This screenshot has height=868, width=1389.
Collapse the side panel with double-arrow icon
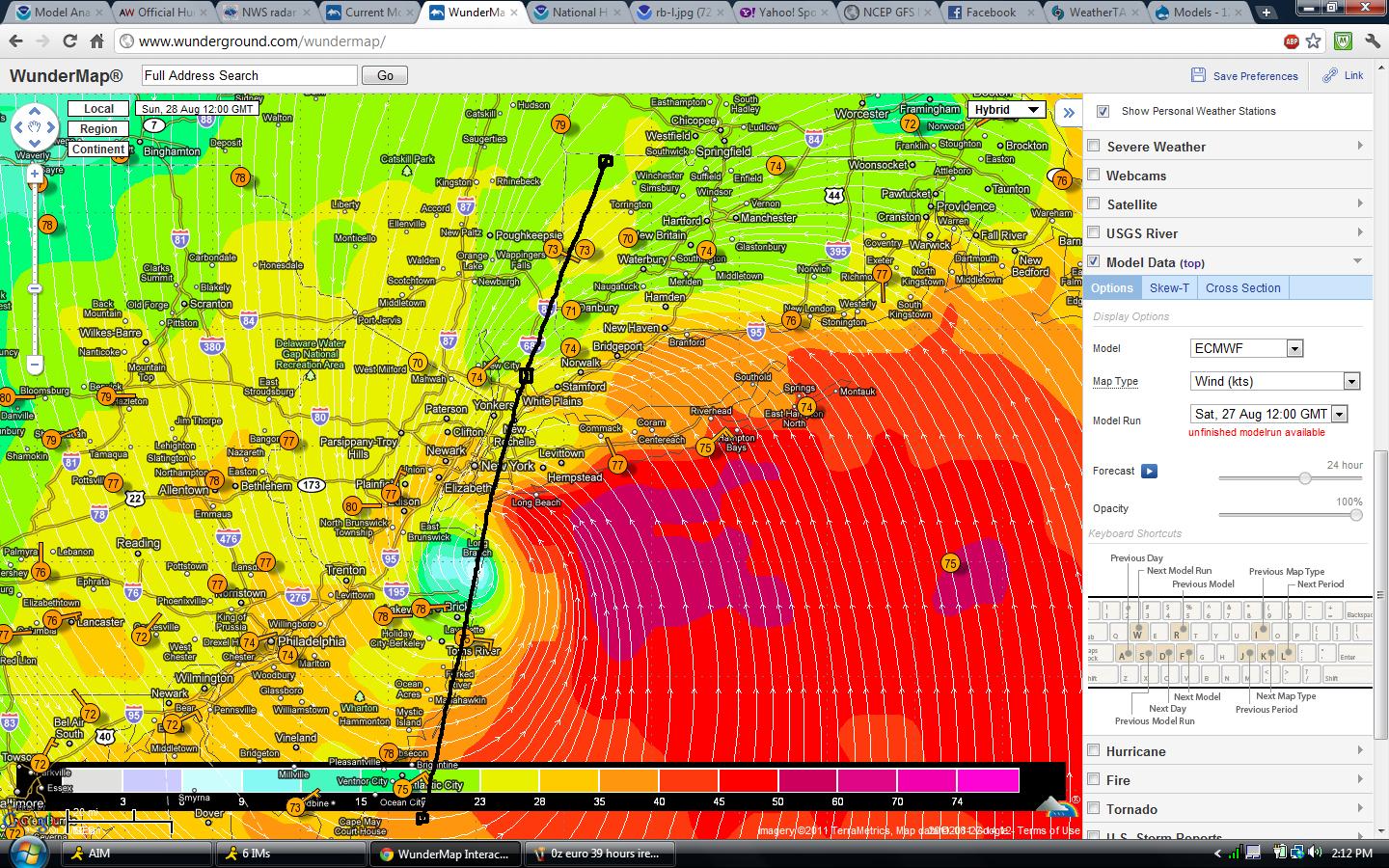click(1069, 112)
